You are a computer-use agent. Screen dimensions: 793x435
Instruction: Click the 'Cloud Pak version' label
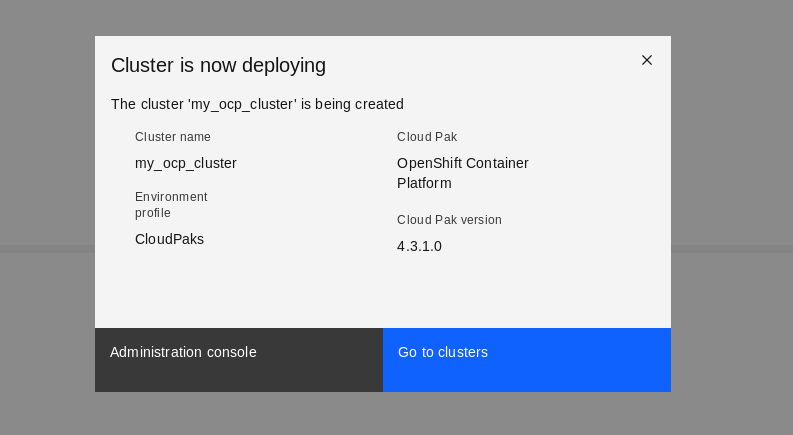coord(449,220)
